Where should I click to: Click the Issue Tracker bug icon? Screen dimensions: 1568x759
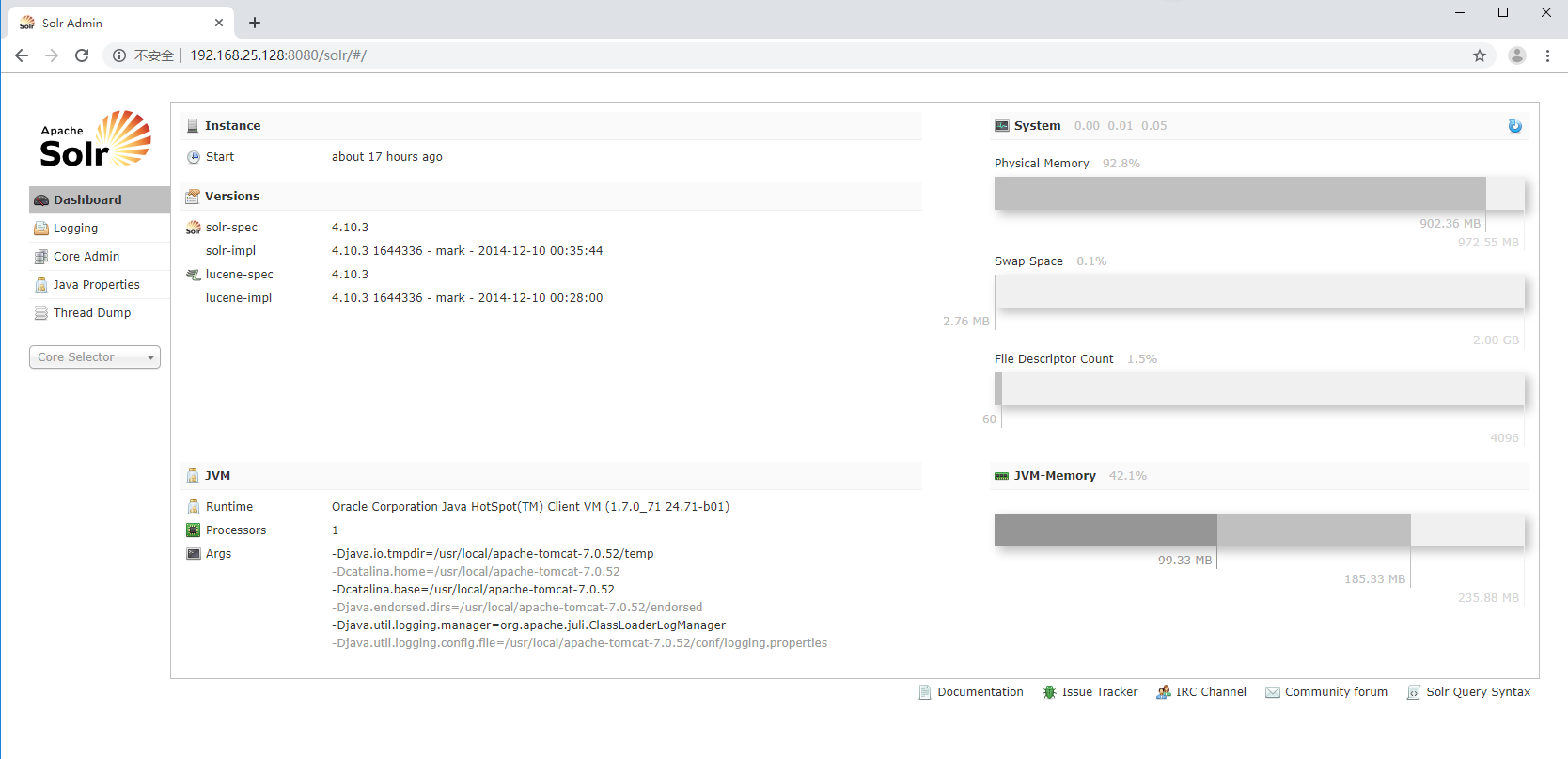[x=1050, y=692]
